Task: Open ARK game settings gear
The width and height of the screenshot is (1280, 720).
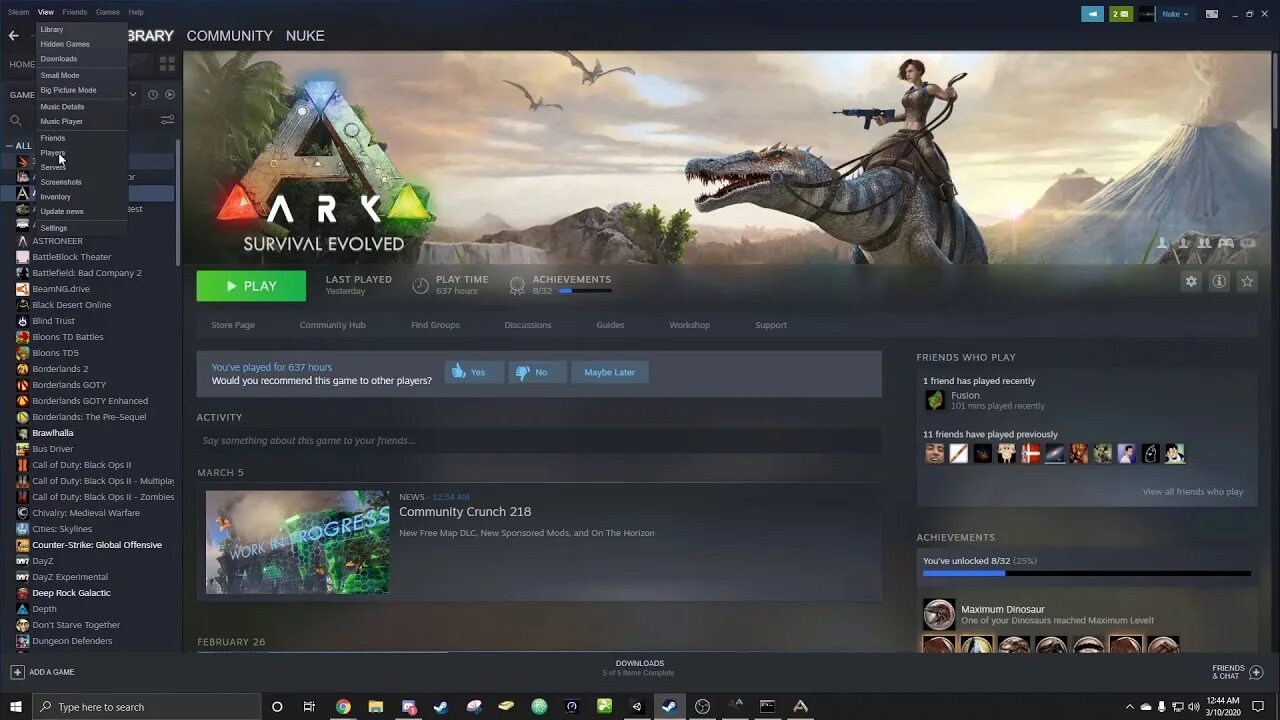Action: tap(1191, 282)
